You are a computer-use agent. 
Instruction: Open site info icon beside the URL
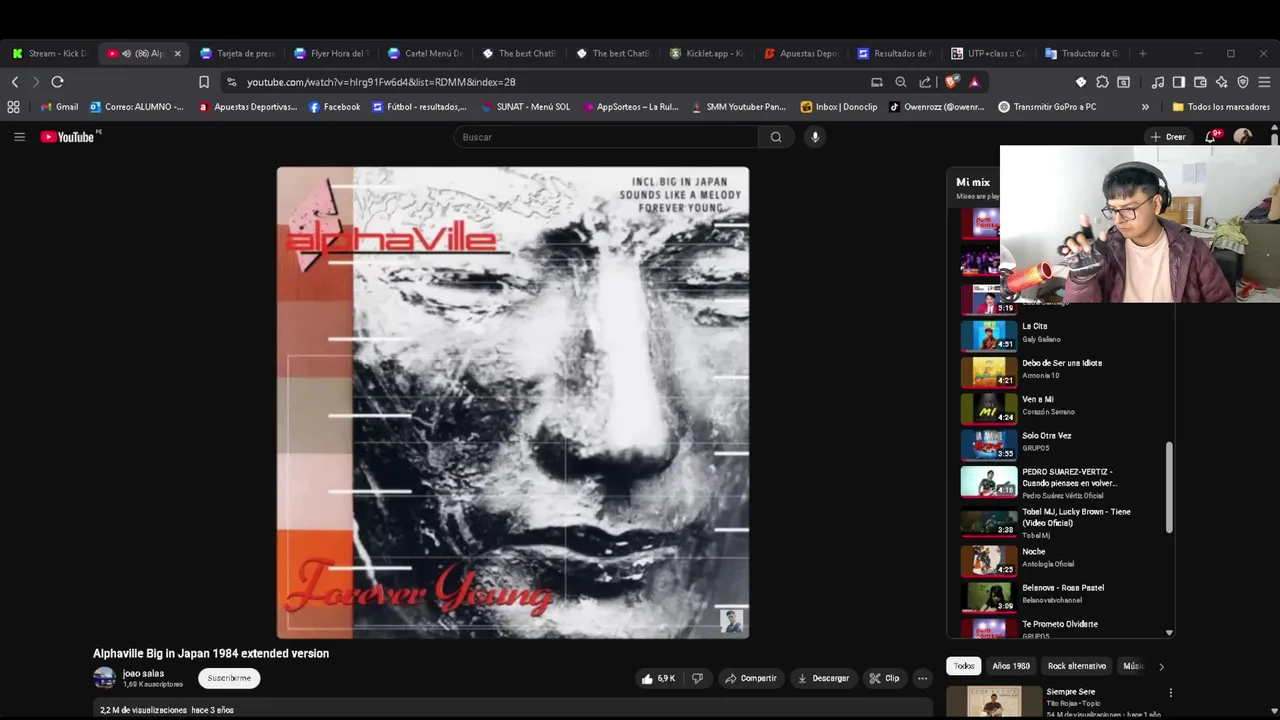click(232, 82)
